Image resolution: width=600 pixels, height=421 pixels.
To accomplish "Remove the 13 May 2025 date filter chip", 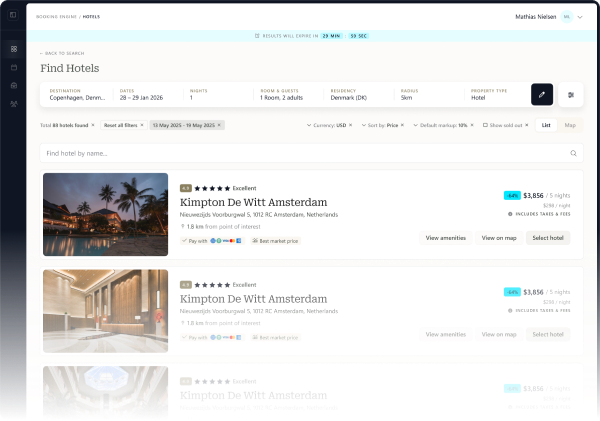I will [219, 125].
